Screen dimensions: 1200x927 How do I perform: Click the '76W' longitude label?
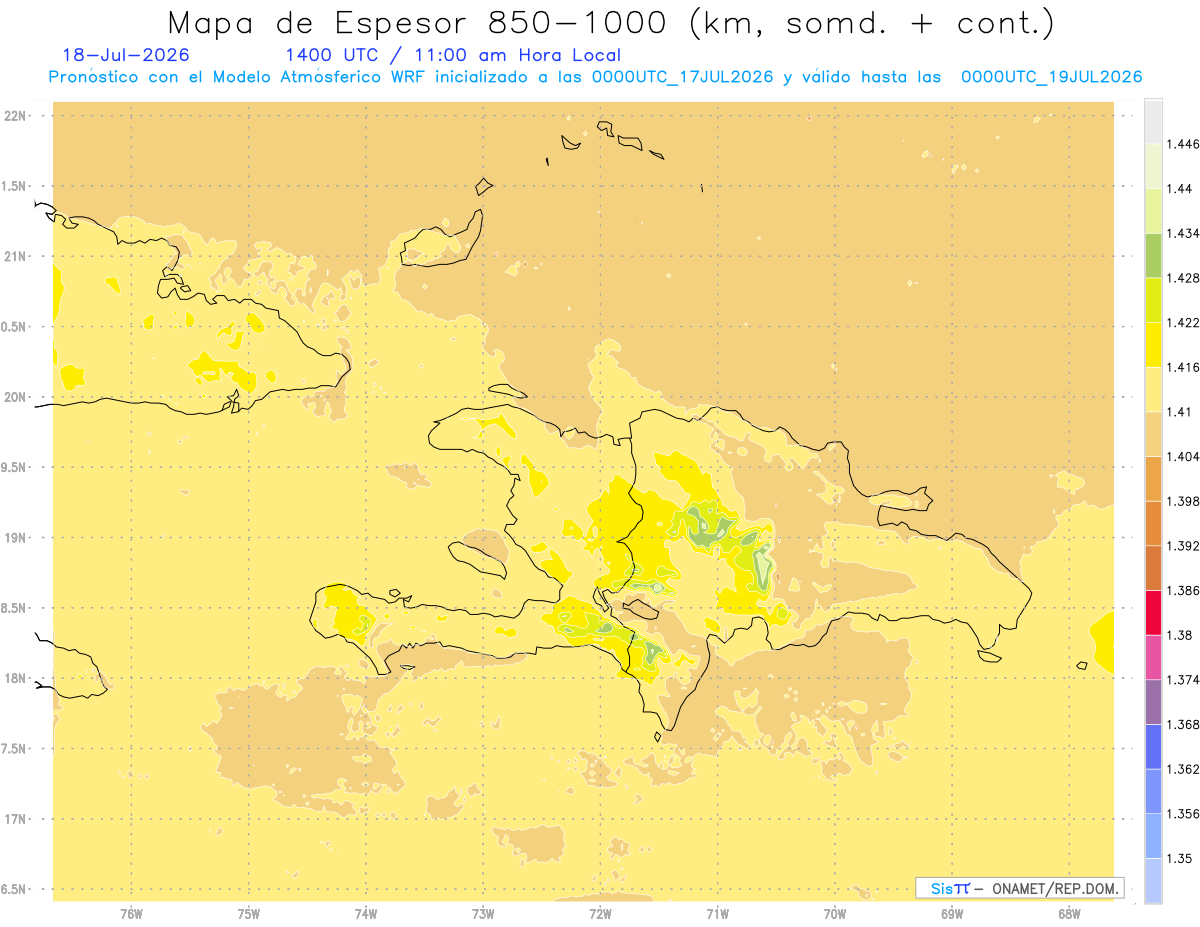131,914
